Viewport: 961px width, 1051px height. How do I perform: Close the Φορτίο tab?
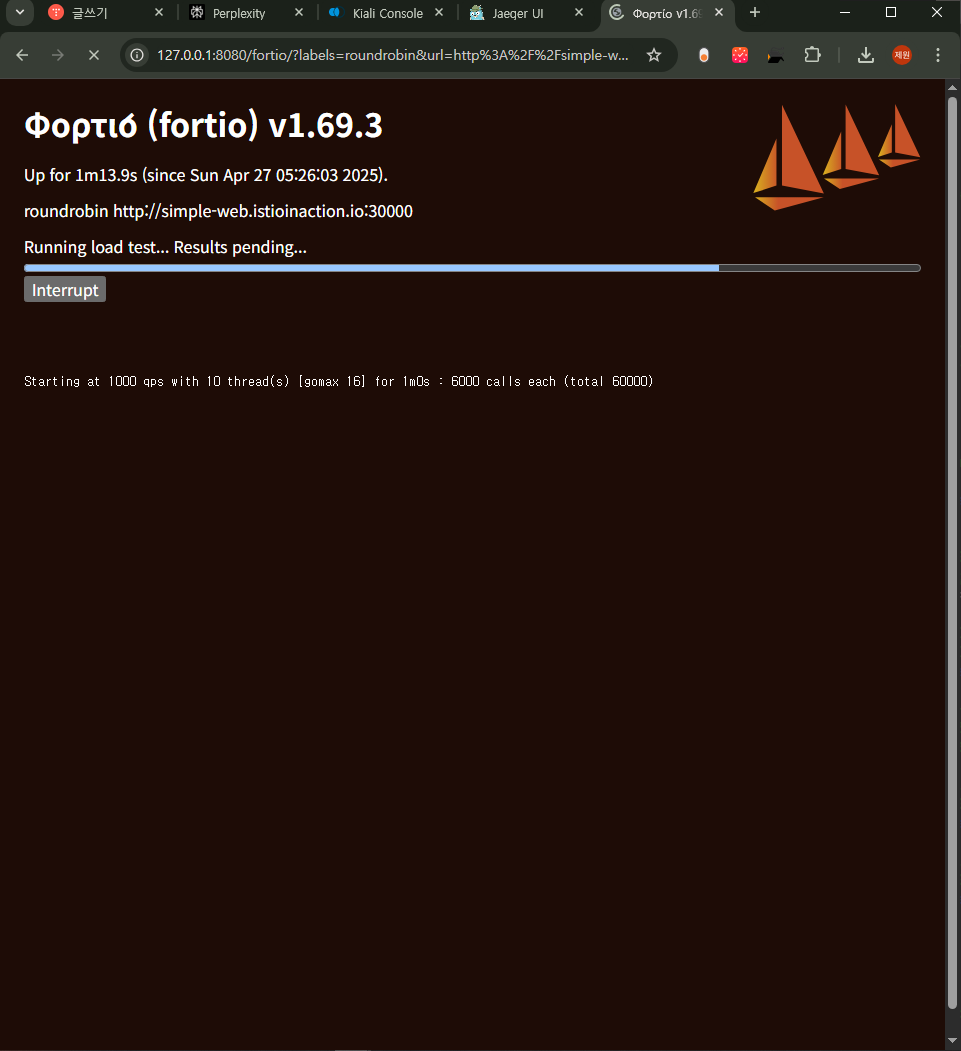pos(719,13)
